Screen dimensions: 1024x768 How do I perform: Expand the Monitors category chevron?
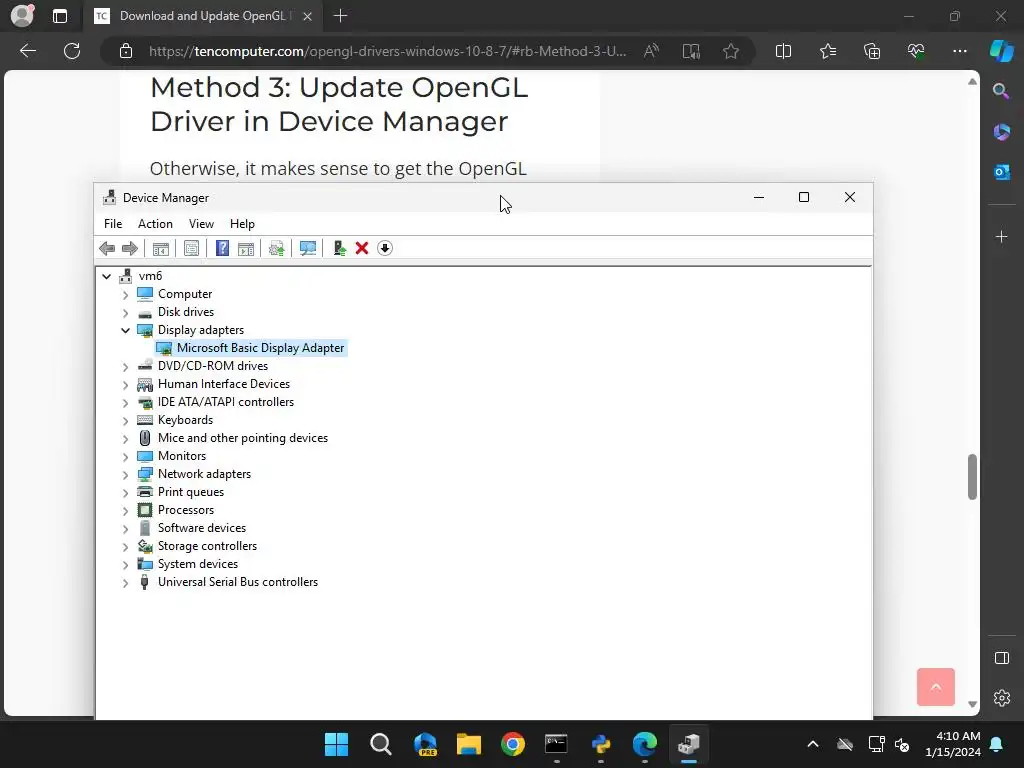[125, 456]
